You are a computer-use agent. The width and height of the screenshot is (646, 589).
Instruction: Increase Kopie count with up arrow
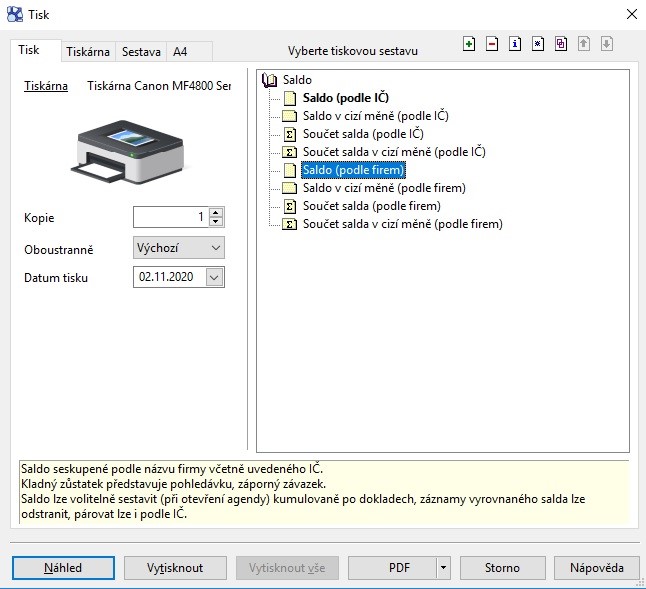click(217, 212)
